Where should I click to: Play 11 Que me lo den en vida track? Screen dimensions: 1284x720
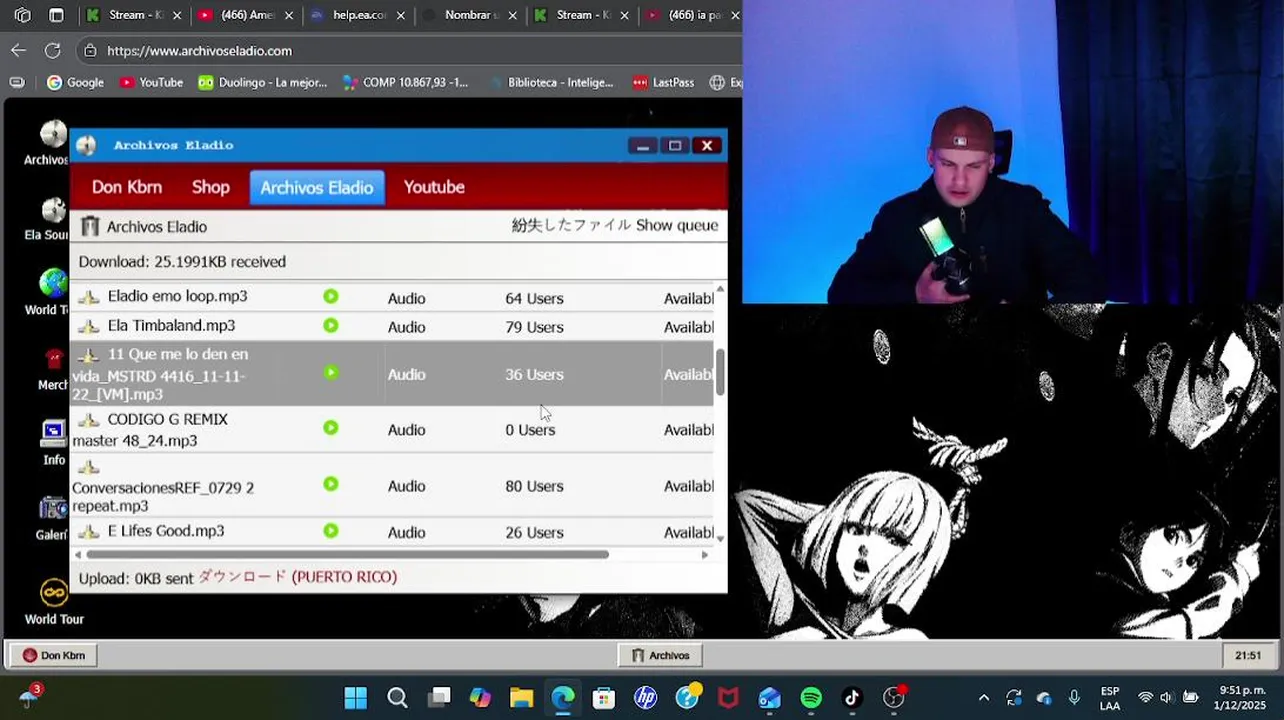331,373
